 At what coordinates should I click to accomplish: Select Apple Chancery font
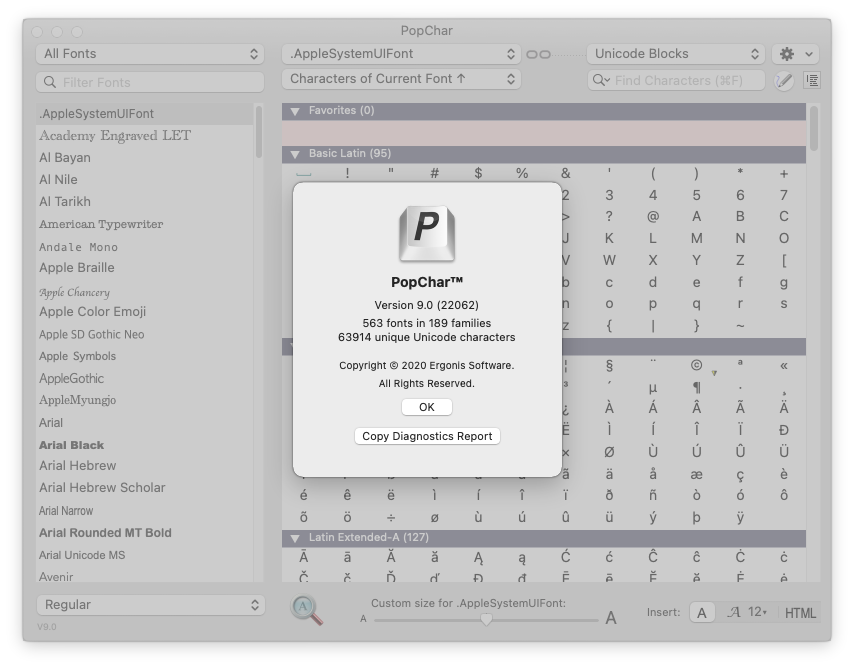click(144, 293)
